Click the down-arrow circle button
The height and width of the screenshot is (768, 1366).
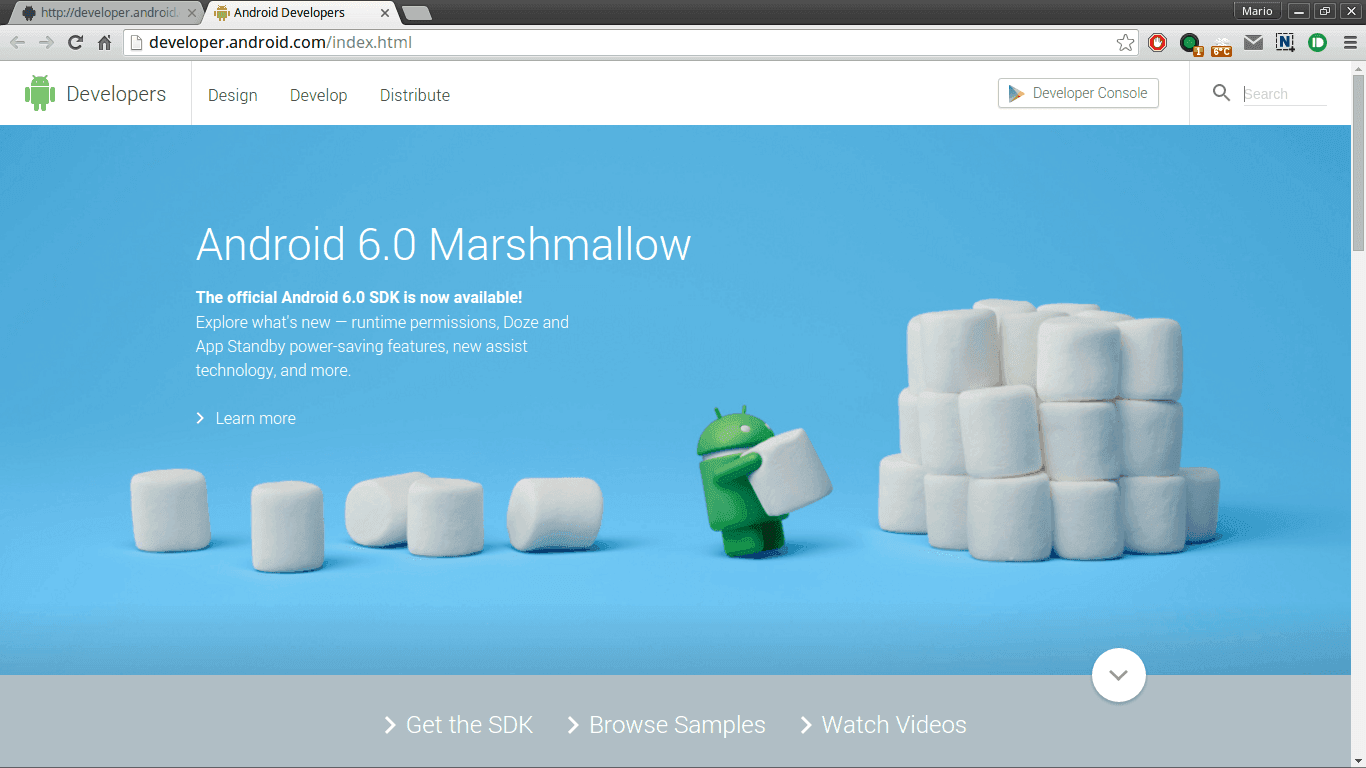click(1119, 675)
